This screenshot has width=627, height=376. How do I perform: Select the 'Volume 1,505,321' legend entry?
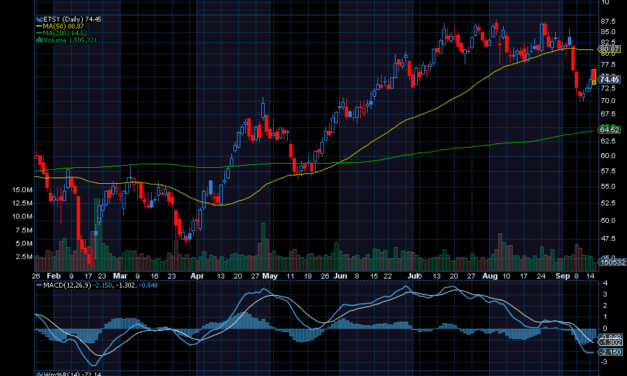[x=70, y=40]
